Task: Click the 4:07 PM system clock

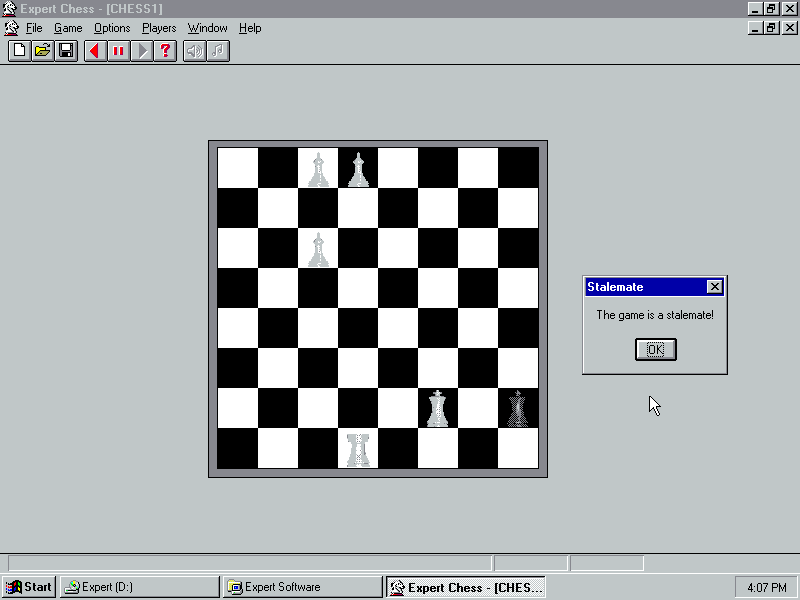Action: click(766, 588)
